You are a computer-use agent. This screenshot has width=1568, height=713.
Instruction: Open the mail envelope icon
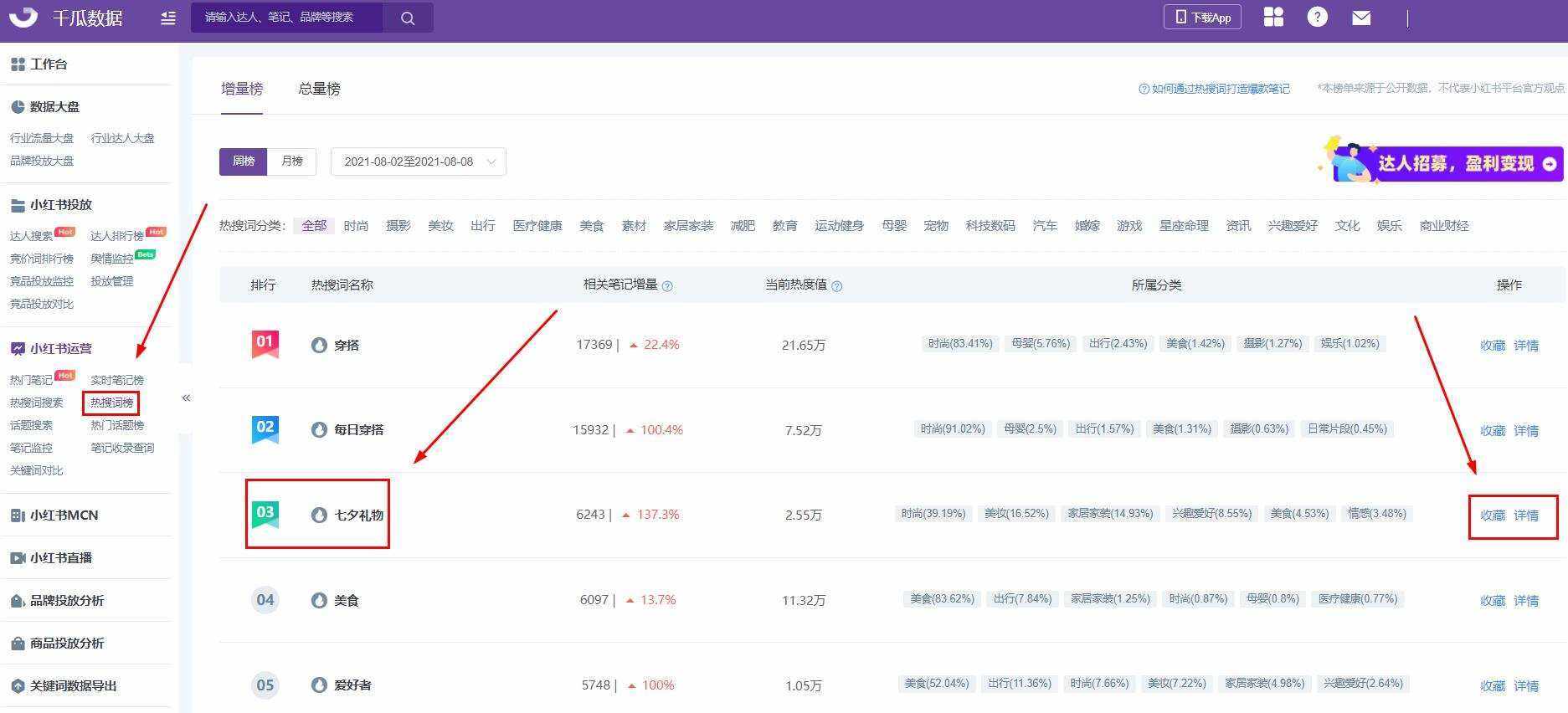click(x=1361, y=18)
